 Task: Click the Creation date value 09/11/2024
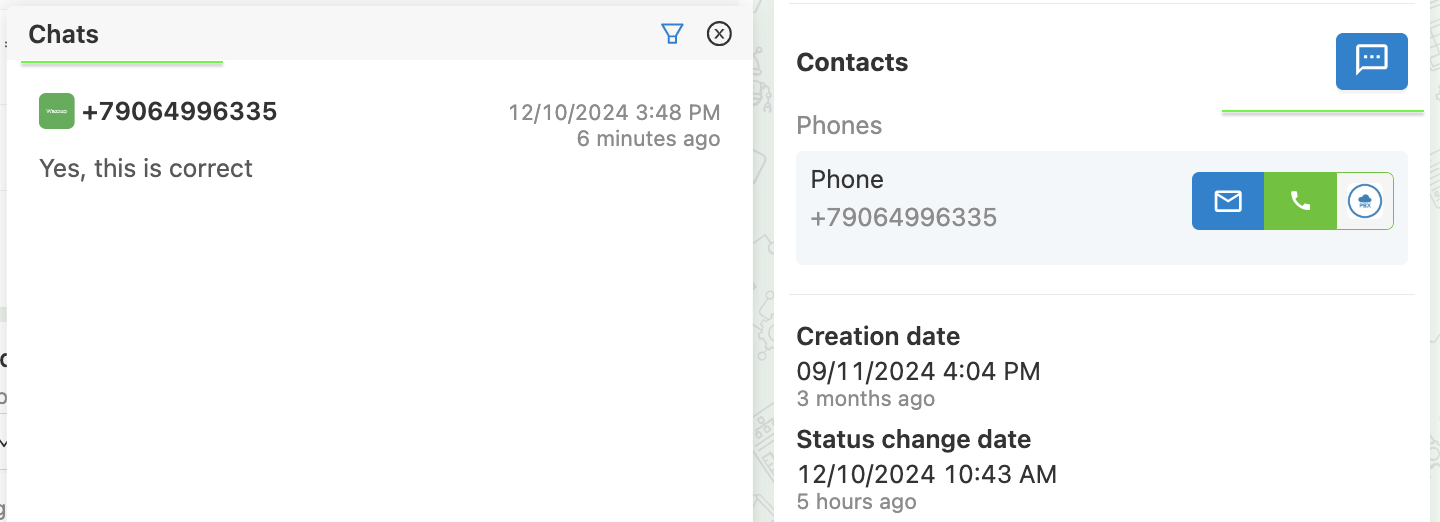918,372
